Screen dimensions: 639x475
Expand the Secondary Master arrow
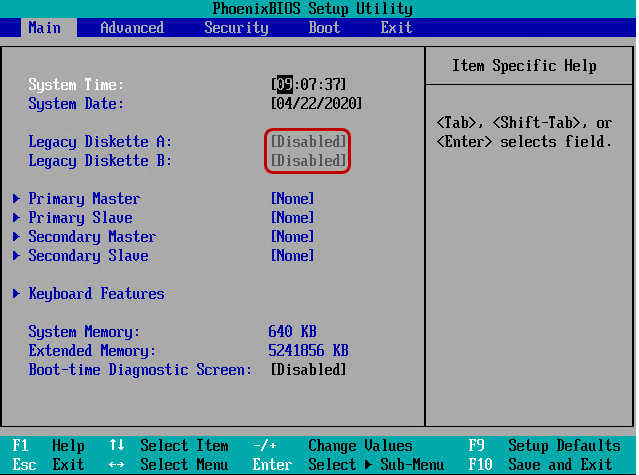tap(17, 237)
